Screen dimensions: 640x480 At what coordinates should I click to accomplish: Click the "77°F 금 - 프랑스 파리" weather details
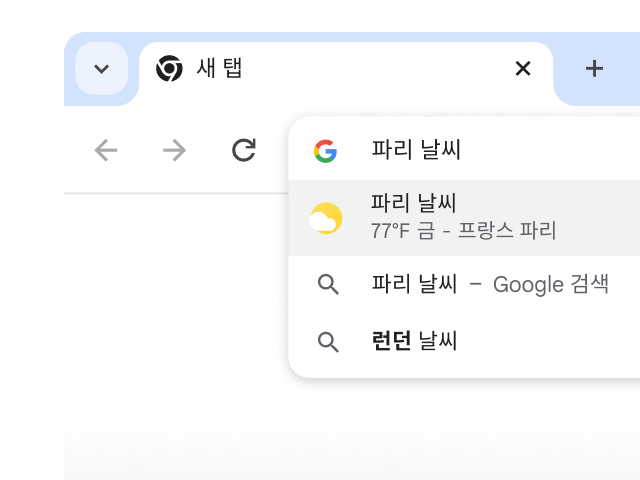(463, 231)
